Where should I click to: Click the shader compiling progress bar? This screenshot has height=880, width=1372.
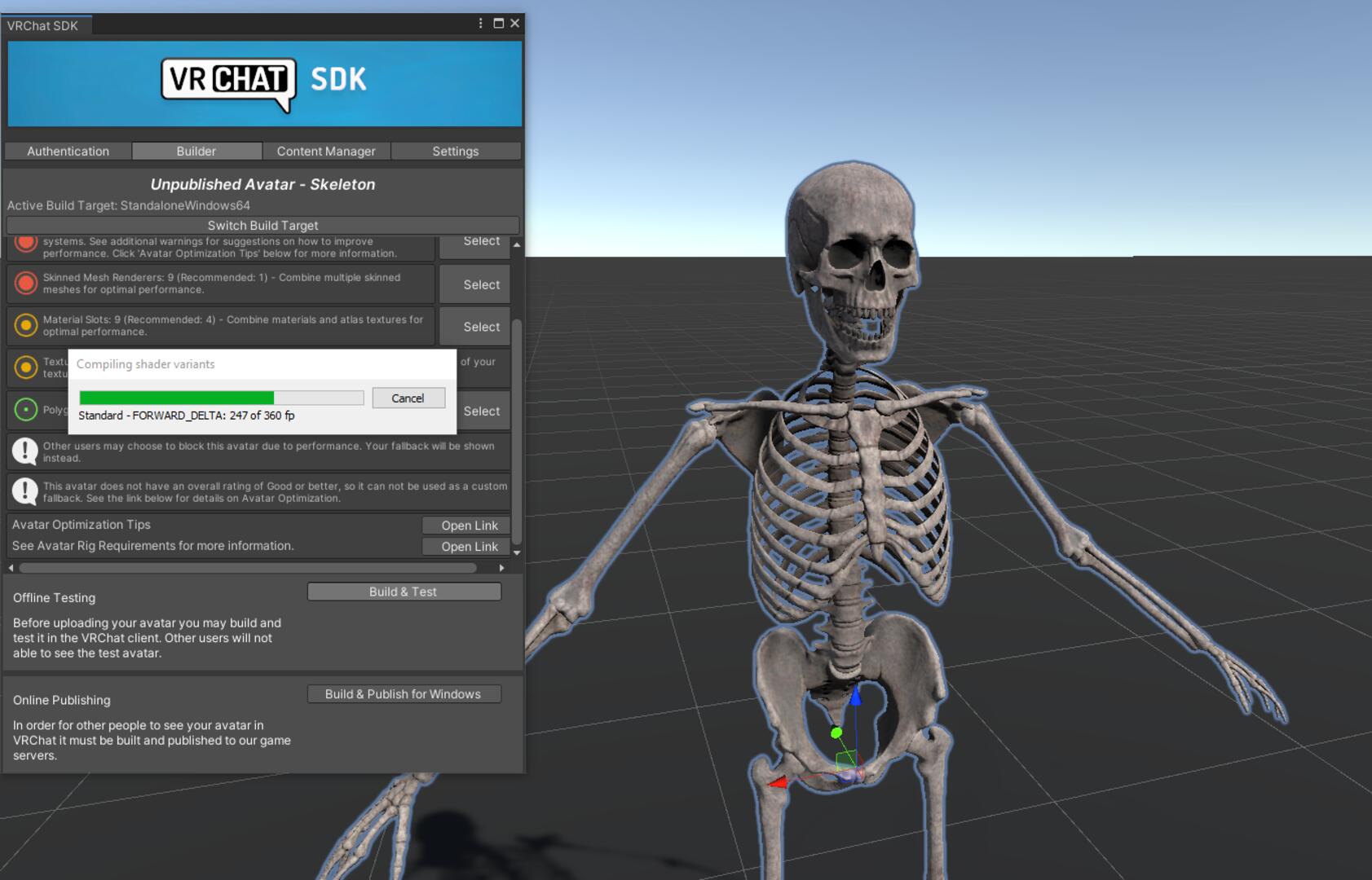click(x=221, y=398)
